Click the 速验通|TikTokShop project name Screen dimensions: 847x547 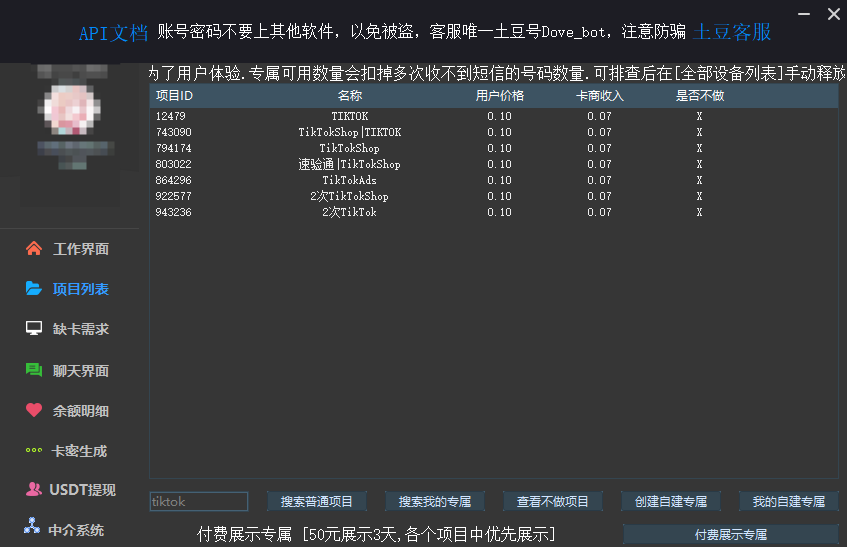click(349, 164)
